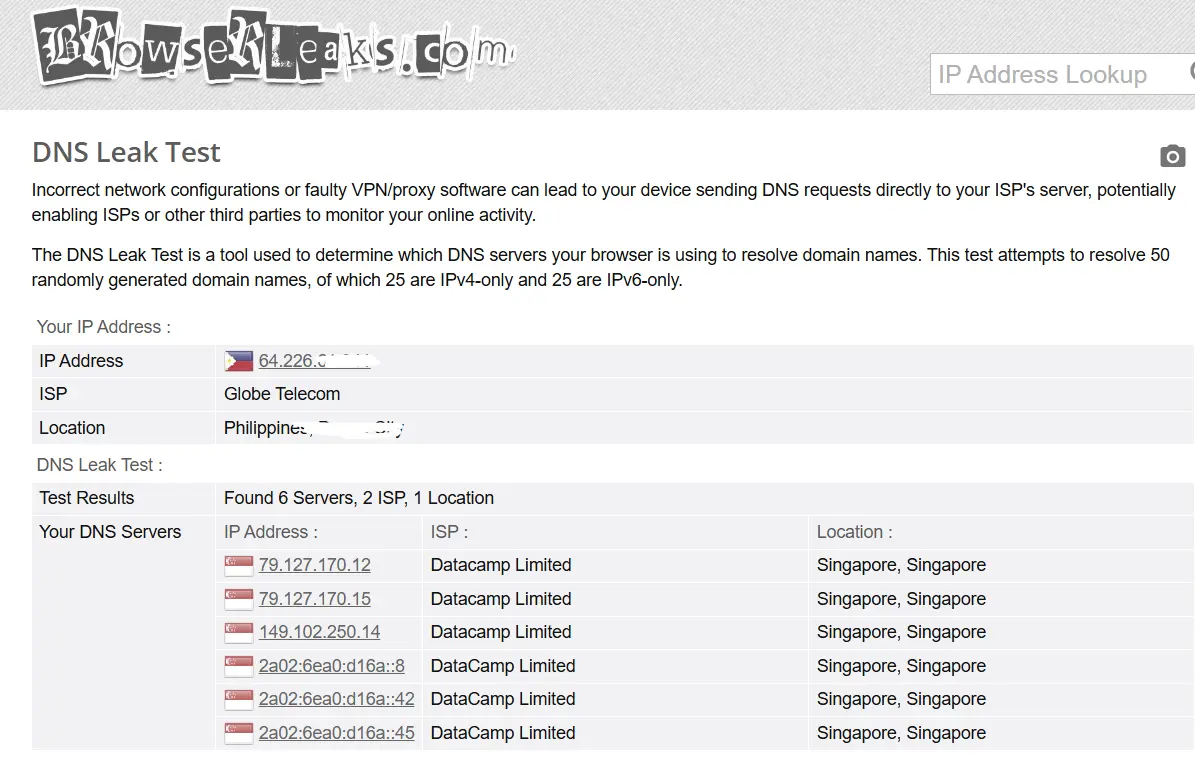Click the Singapore flag beside 2a02:6ea0:d16a::45
1195x766 pixels.
point(239,732)
